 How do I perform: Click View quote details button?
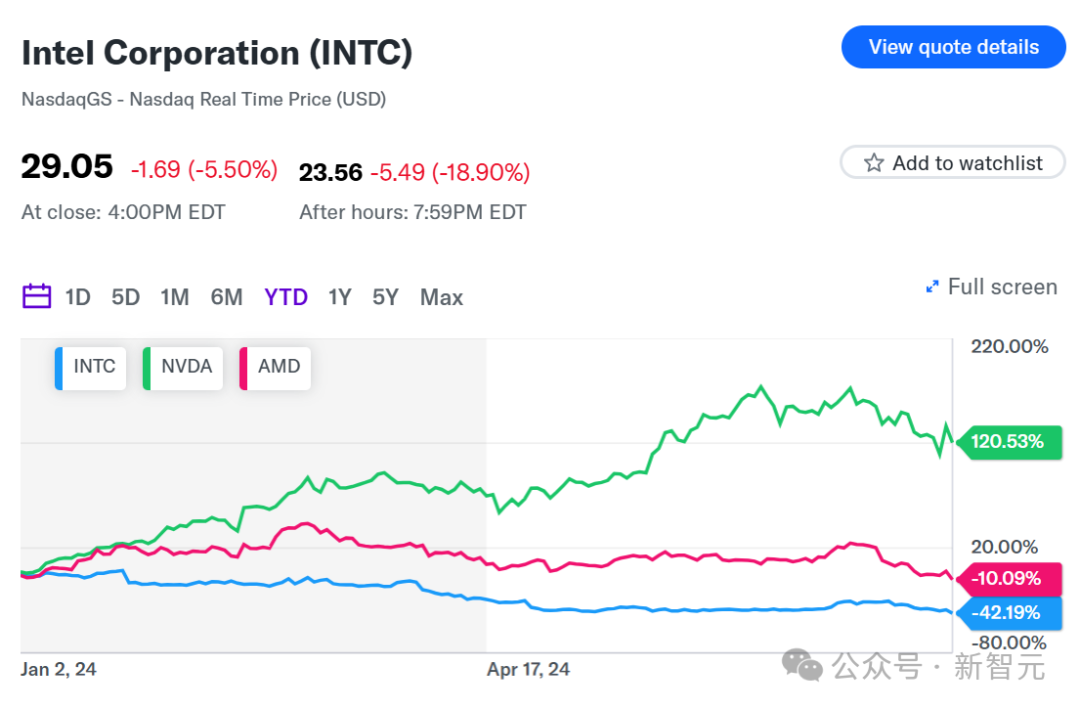coord(953,47)
